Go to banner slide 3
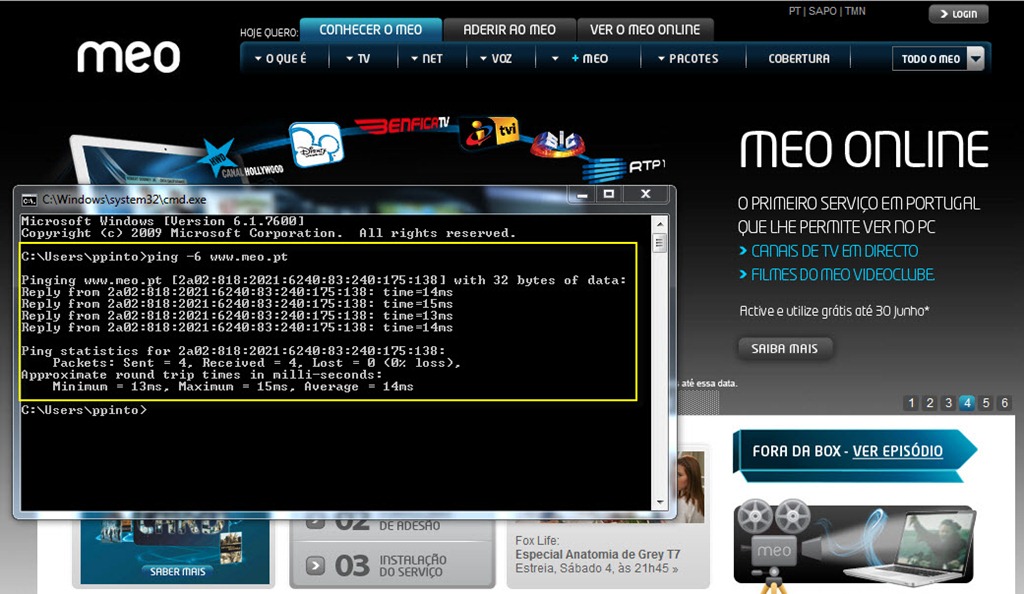Image resolution: width=1024 pixels, height=594 pixels. [x=948, y=403]
